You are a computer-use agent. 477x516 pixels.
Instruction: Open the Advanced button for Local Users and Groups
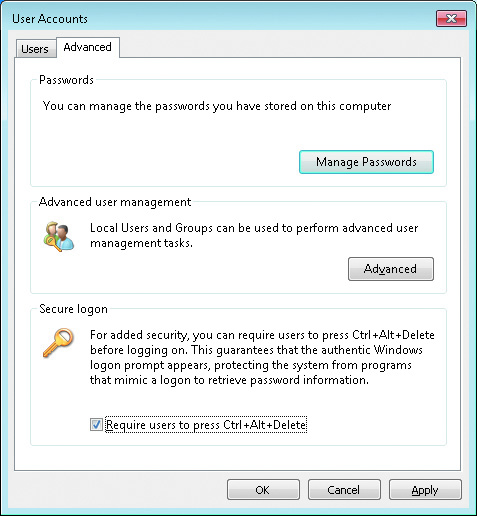(x=391, y=269)
